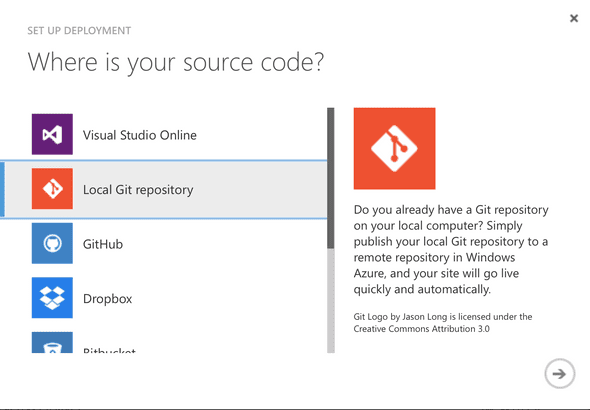Click the large Git logo in details pane

pos(394,149)
